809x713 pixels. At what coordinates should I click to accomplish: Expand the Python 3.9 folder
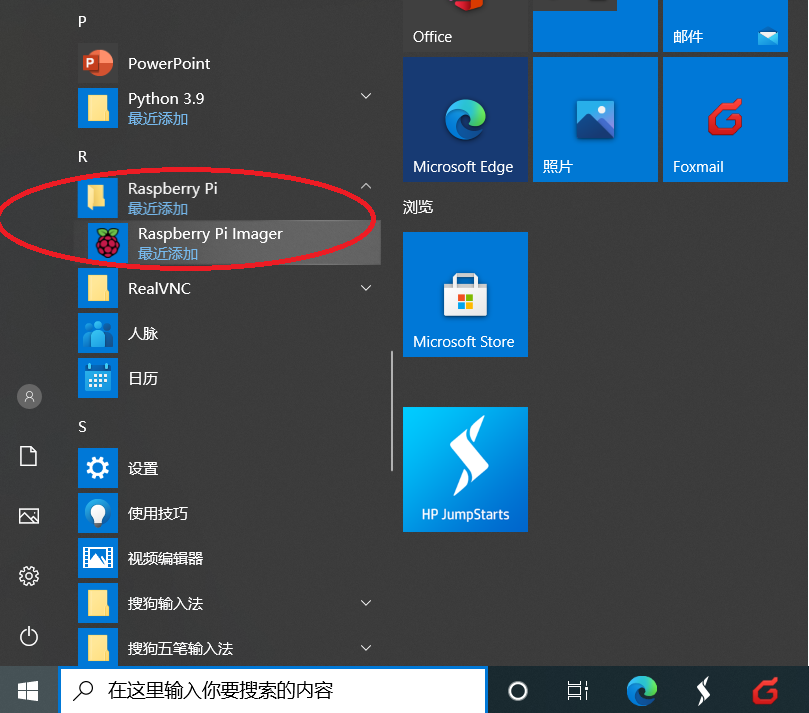(x=365, y=95)
